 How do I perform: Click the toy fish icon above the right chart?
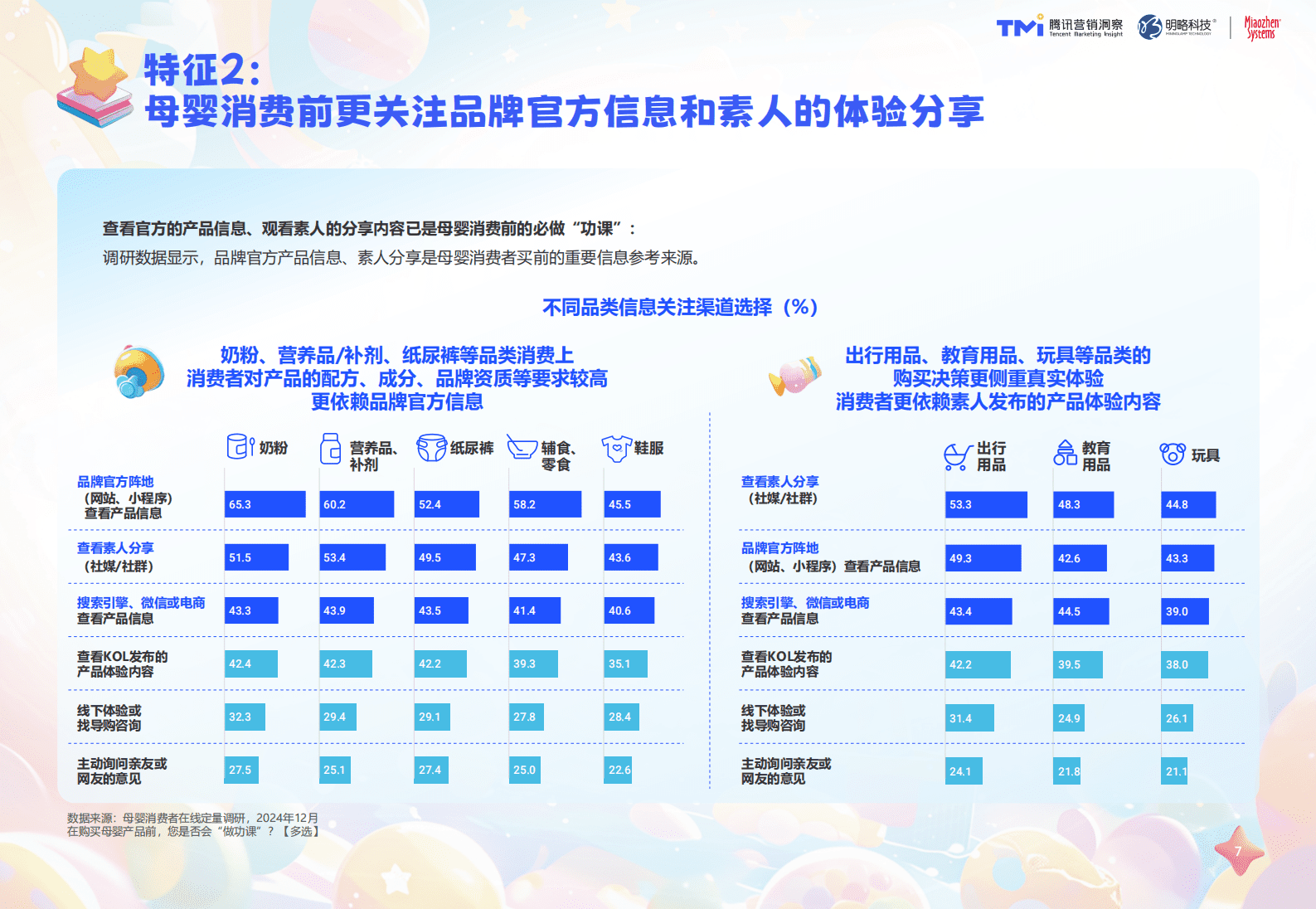794,375
